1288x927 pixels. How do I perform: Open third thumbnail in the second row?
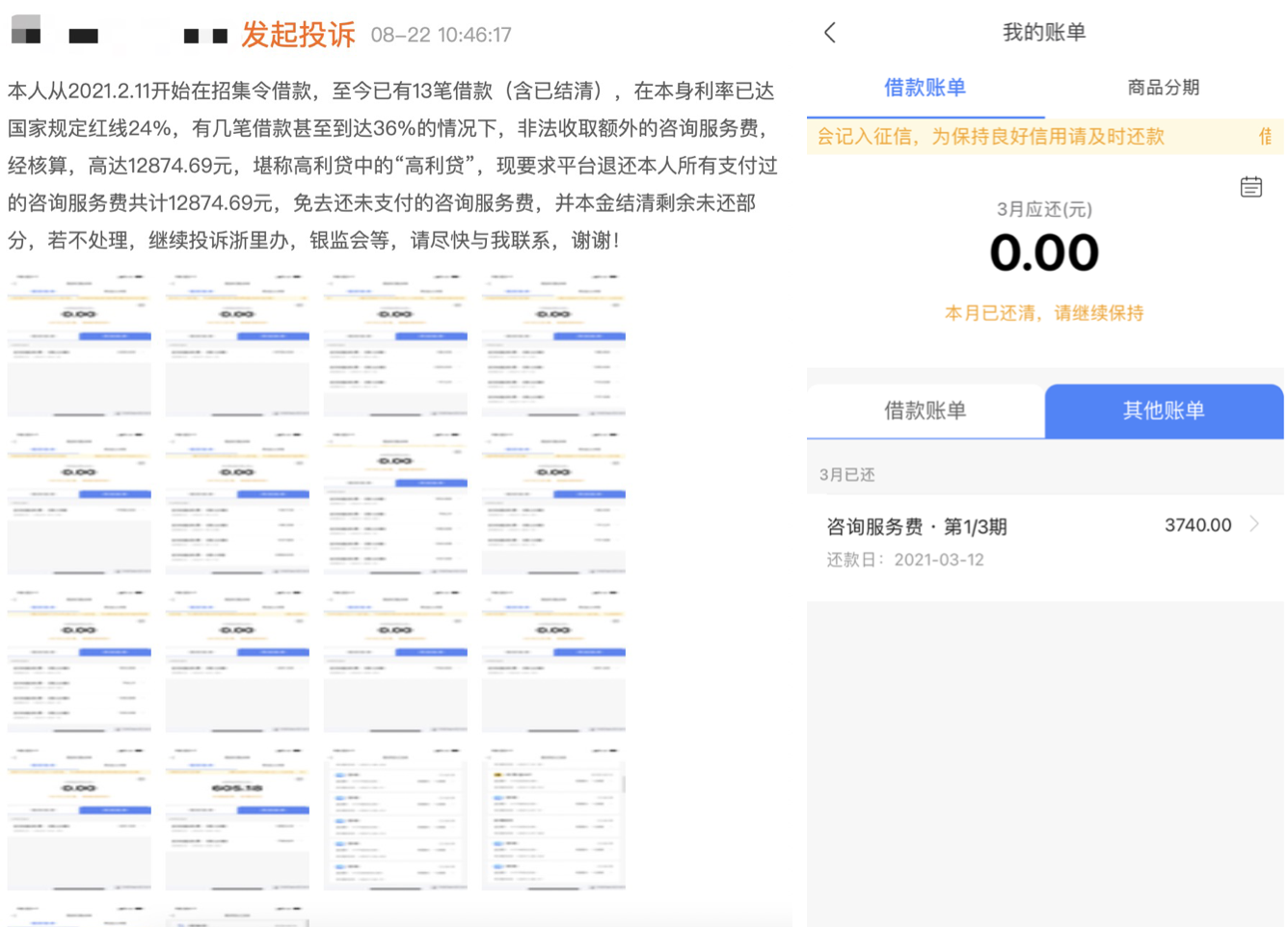[395, 503]
